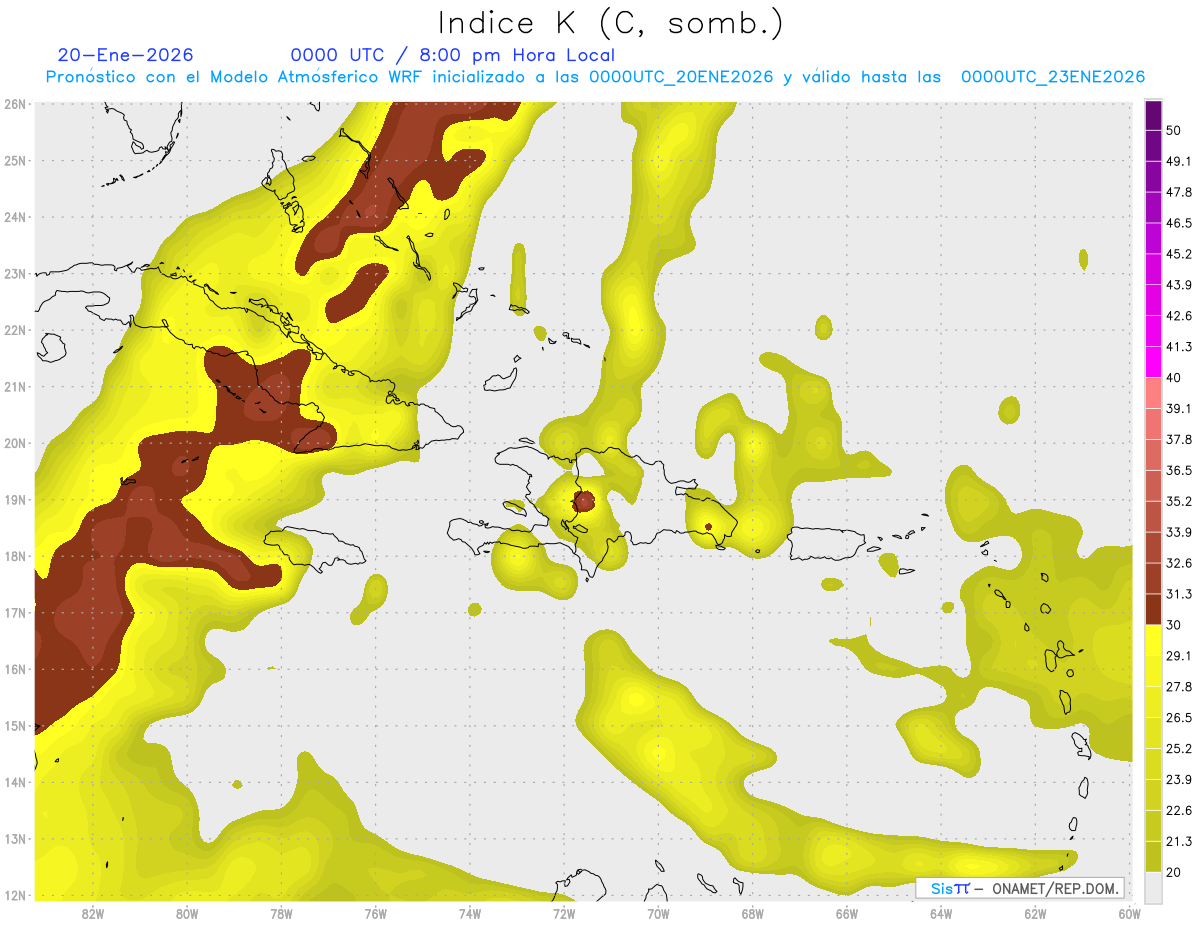The width and height of the screenshot is (1200, 927).
Task: Select the "74W" longitude label
Action: coord(470,914)
